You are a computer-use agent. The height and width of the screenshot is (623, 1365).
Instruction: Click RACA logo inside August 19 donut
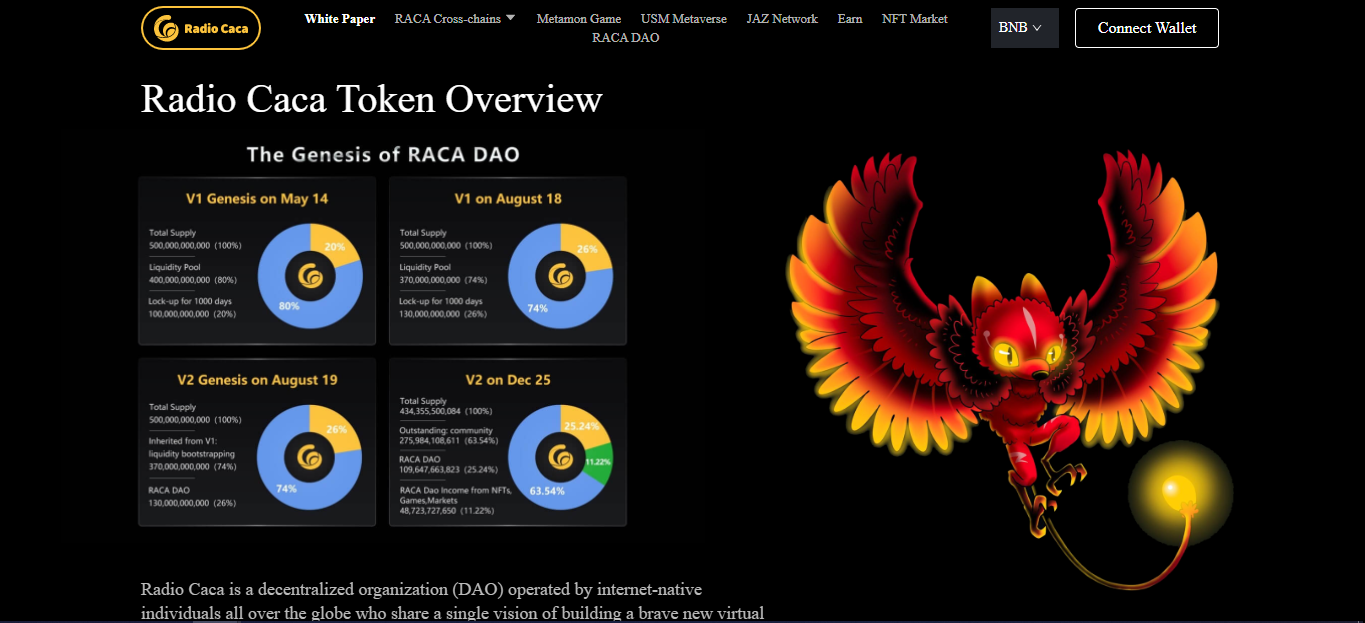(x=310, y=458)
